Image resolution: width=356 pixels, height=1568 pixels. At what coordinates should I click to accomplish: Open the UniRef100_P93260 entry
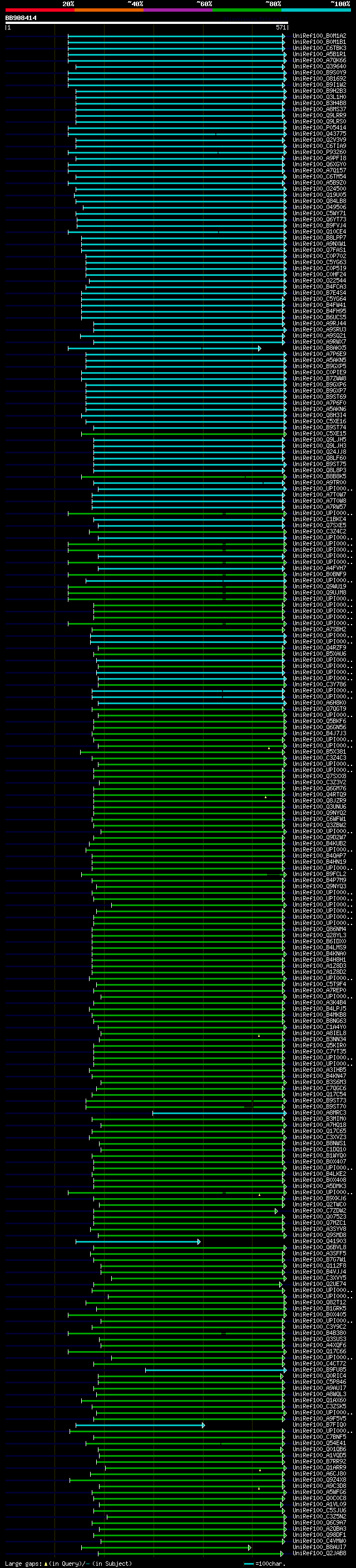tap(319, 152)
